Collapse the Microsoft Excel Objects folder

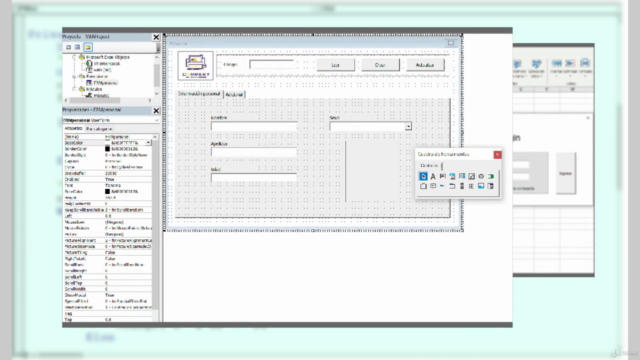click(x=74, y=58)
